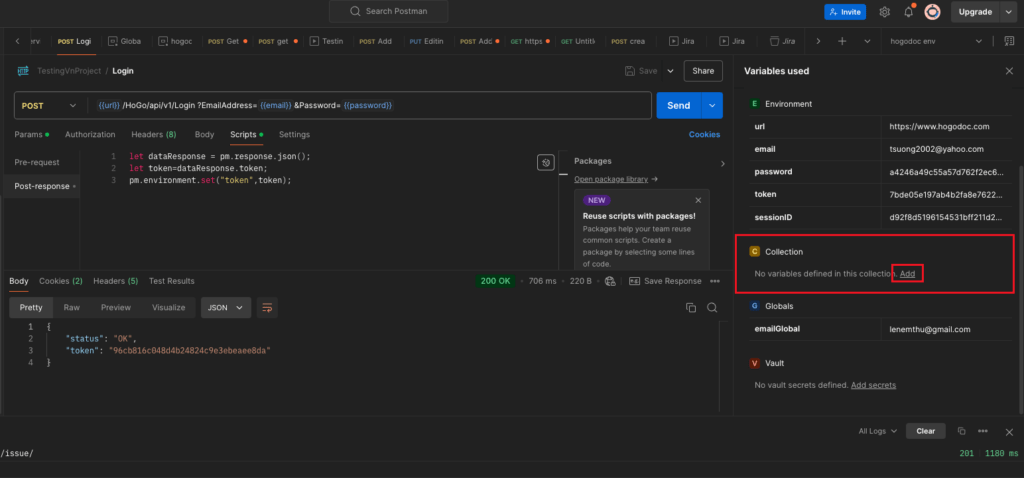Viewport: 1024px width, 478px height.
Task: Expand the Upgrade dropdown arrow
Action: [1008, 12]
